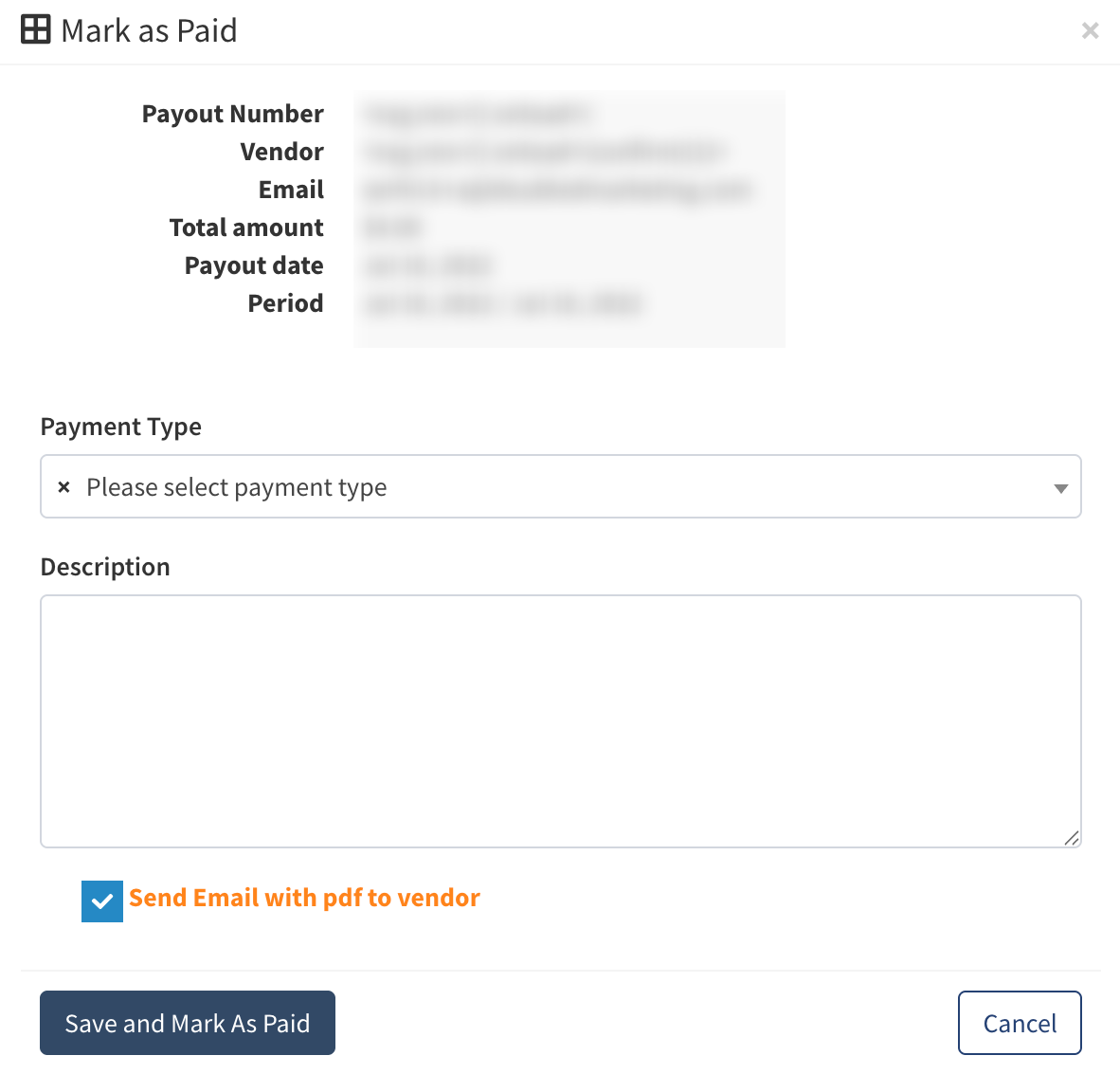Click the Total amount label
The width and height of the screenshot is (1120, 1092).
tap(246, 227)
